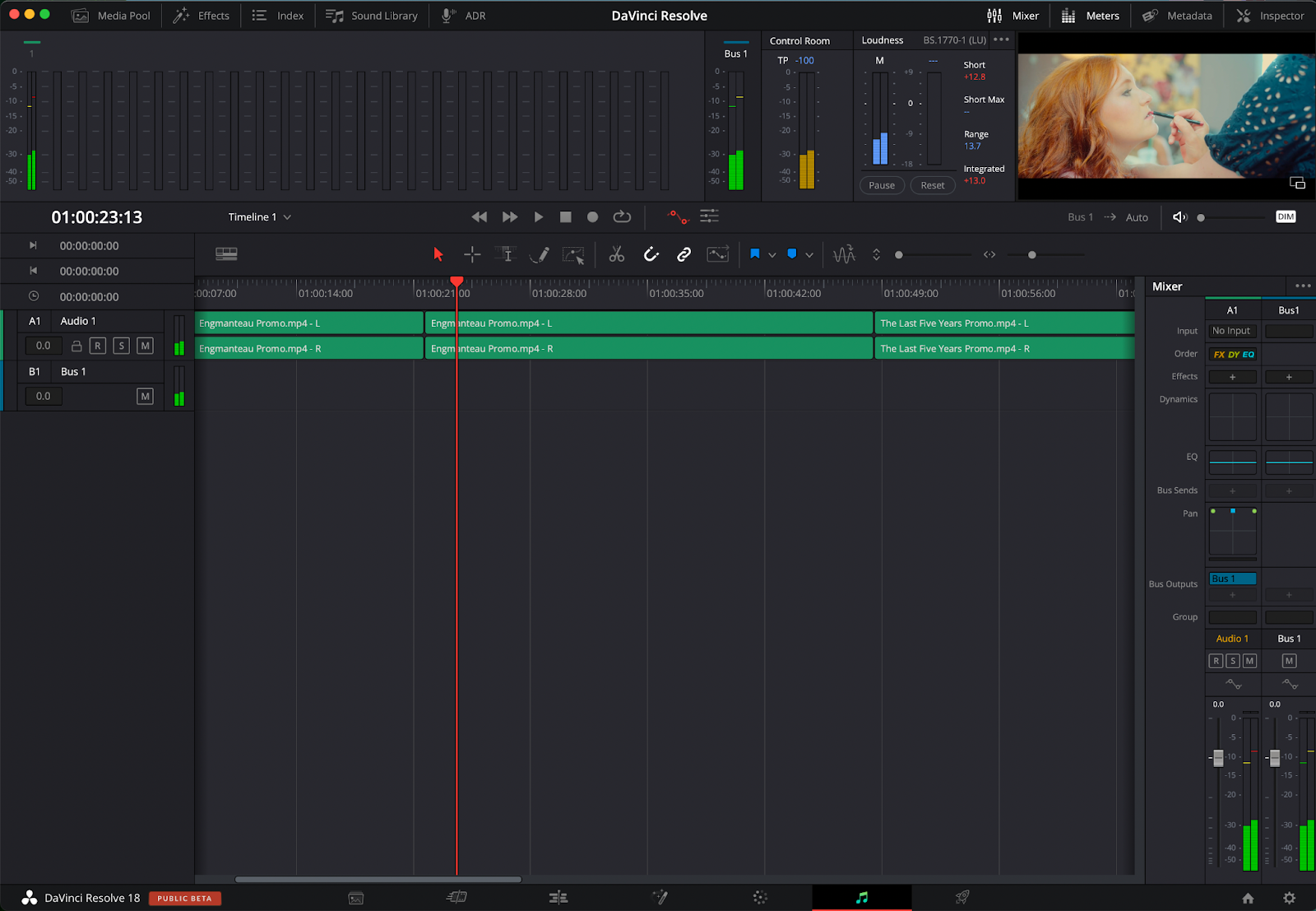The image size is (1316, 911).
Task: Add a flag marker
Action: [754, 254]
